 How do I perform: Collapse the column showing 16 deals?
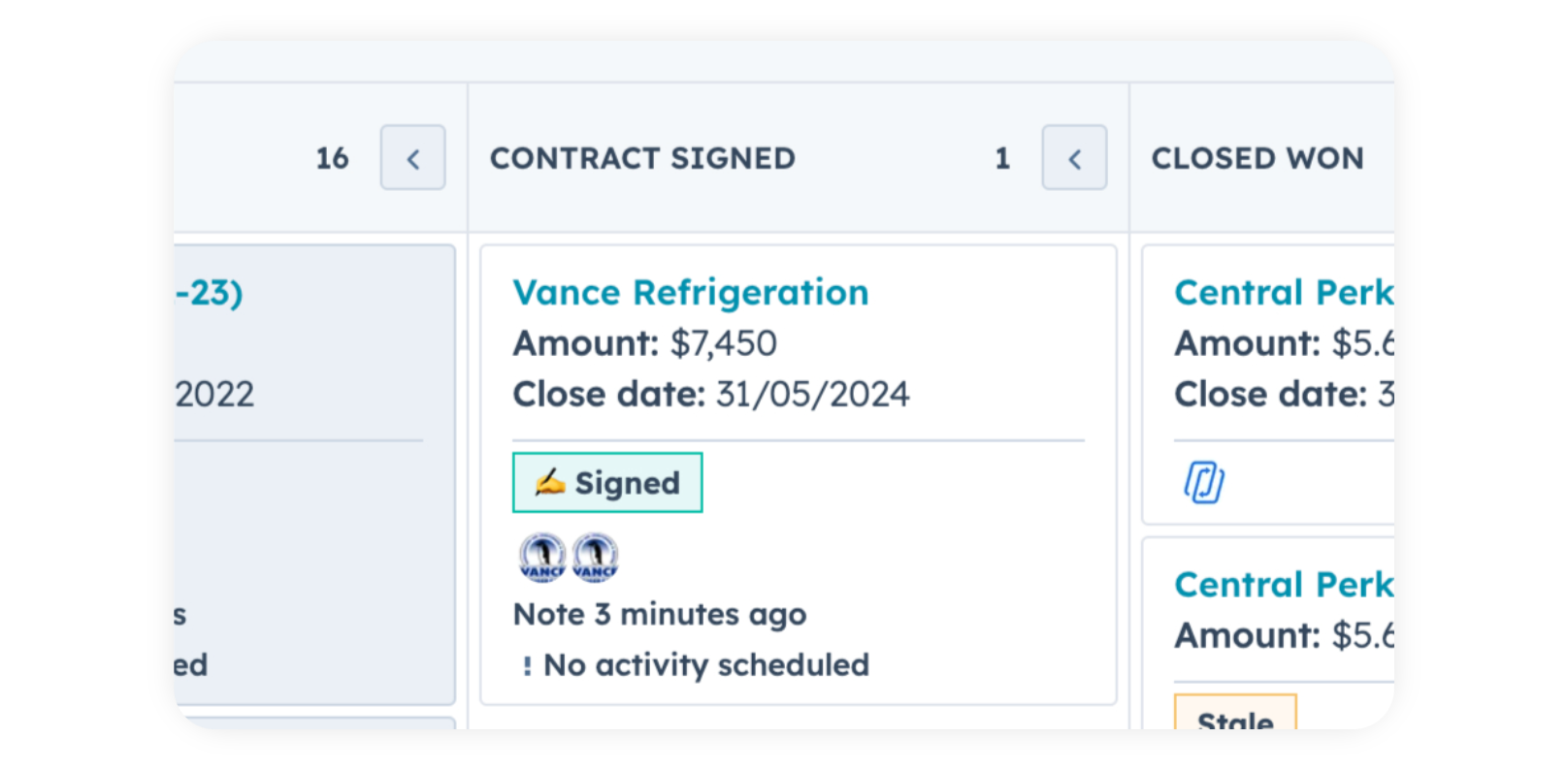click(x=412, y=158)
